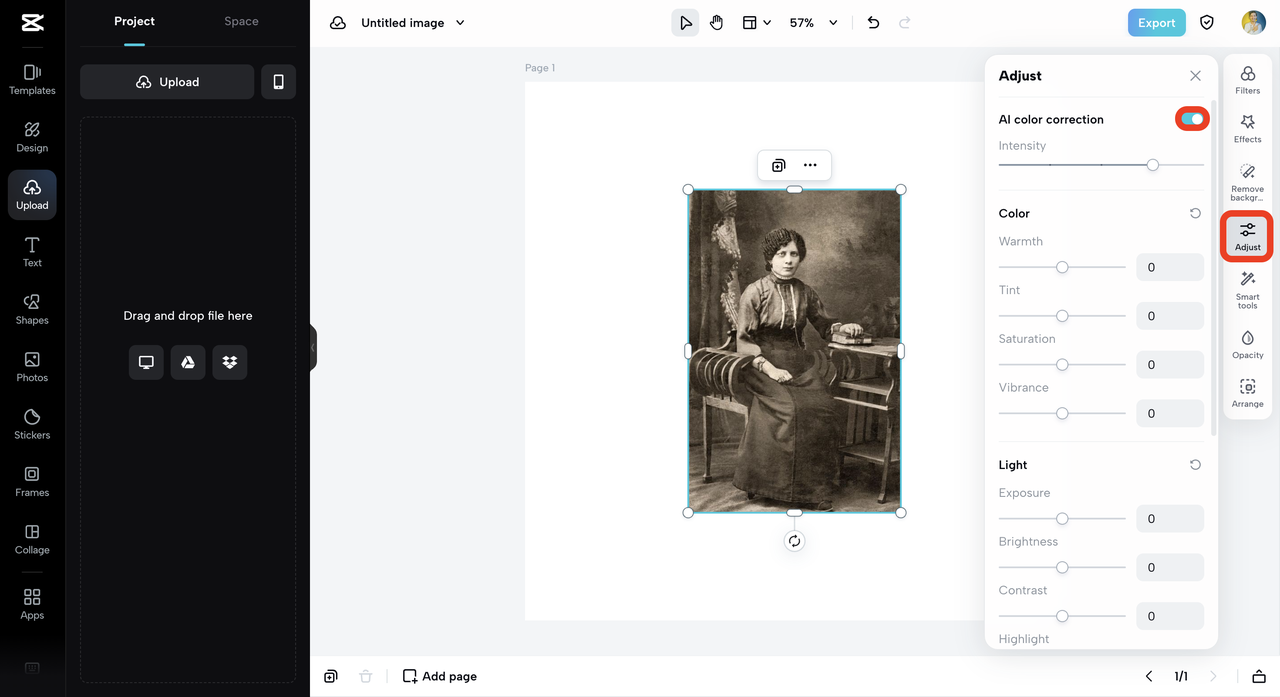Toggle AI color correction switch

pos(1191,119)
